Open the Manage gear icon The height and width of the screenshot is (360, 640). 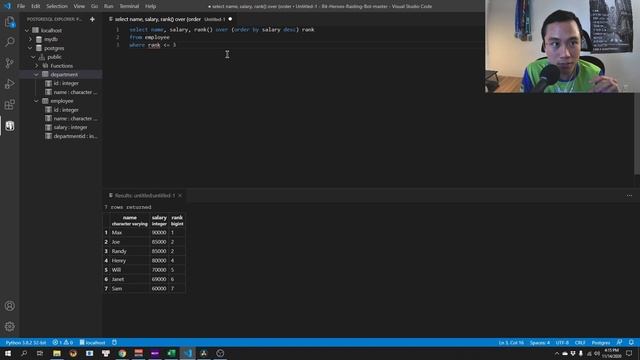click(9, 326)
